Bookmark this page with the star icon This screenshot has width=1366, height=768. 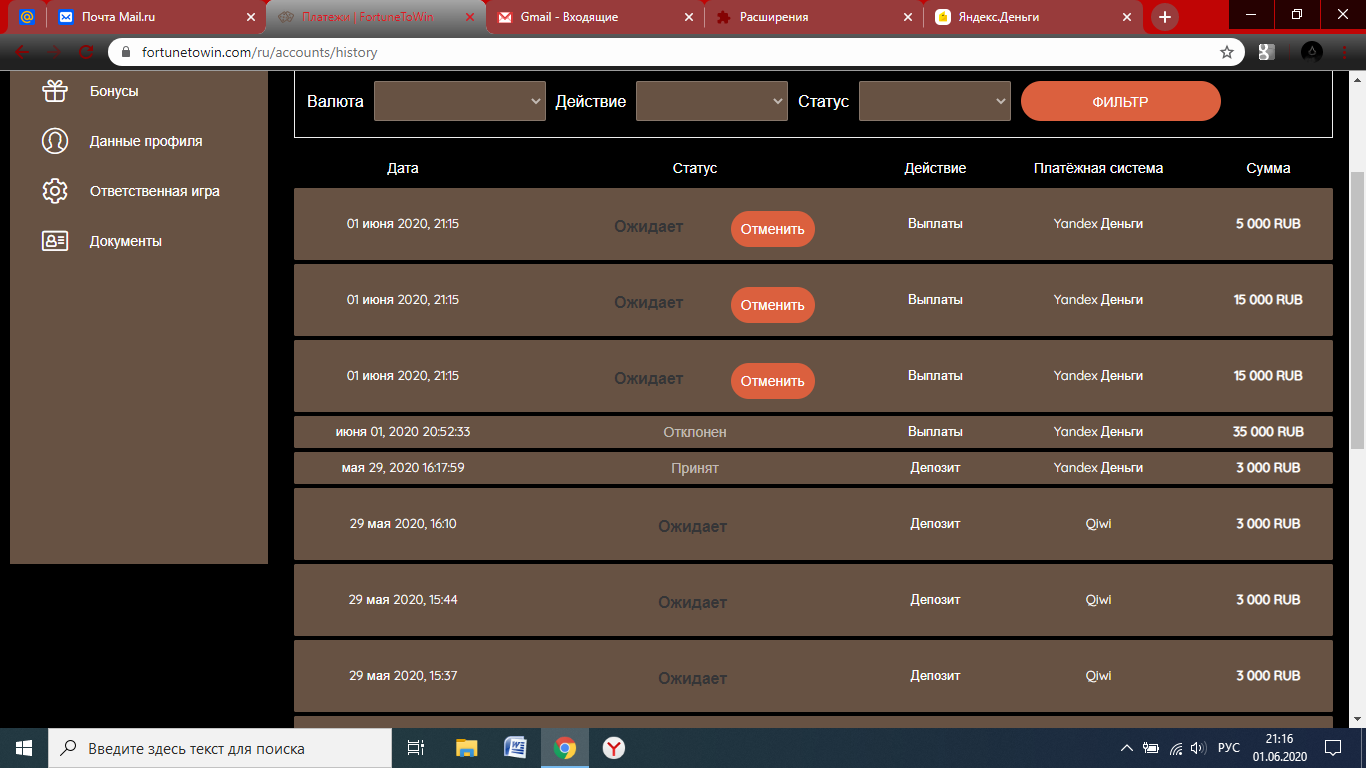point(1227,52)
